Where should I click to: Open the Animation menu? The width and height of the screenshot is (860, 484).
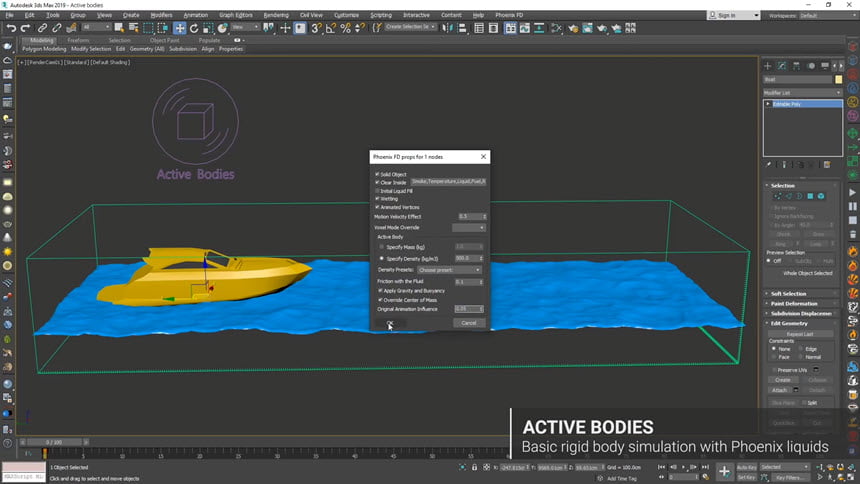[x=195, y=15]
